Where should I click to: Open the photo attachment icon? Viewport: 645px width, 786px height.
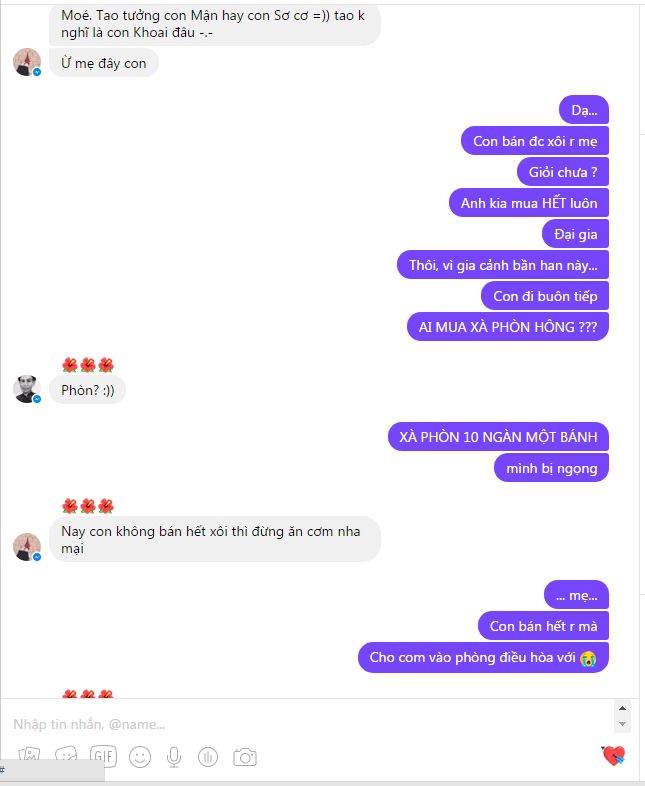coord(29,755)
